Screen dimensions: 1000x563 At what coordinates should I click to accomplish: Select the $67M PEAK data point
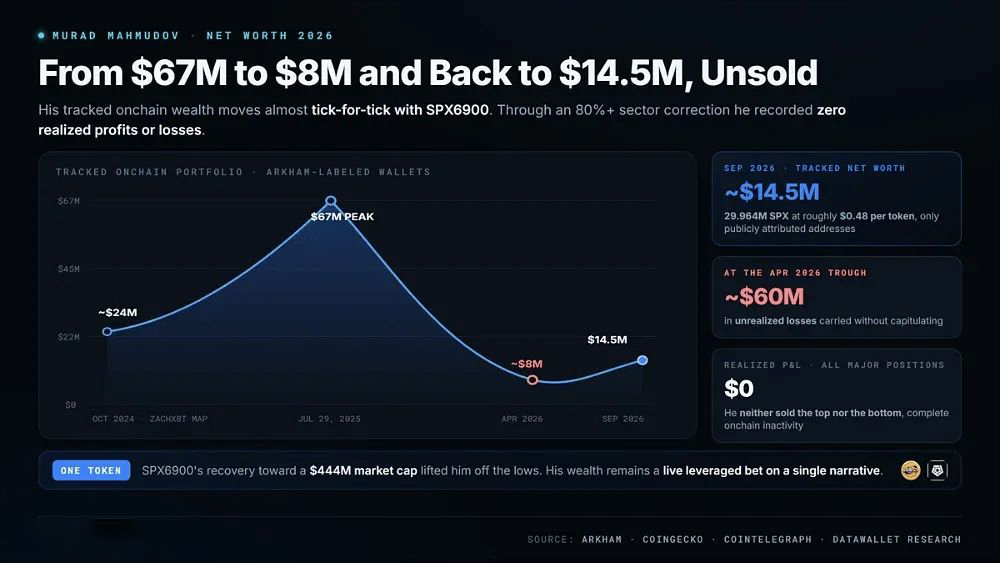(330, 201)
